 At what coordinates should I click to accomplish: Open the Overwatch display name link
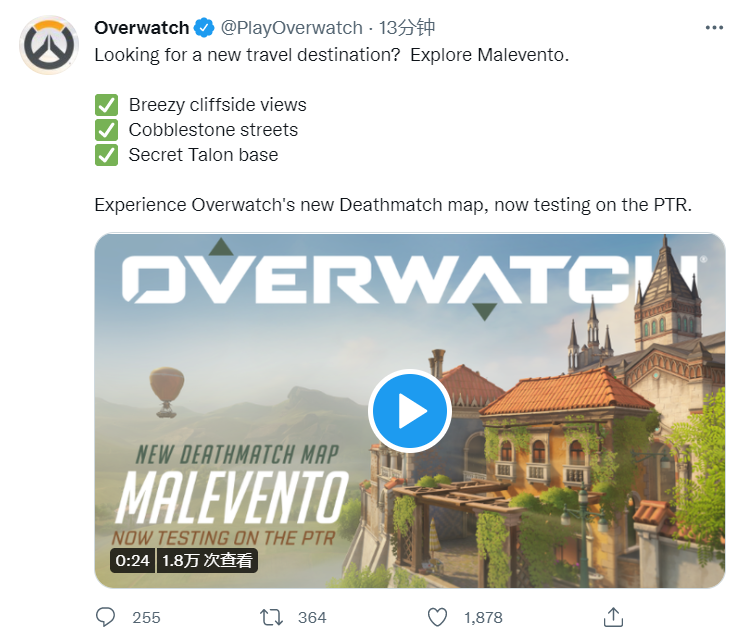click(141, 28)
